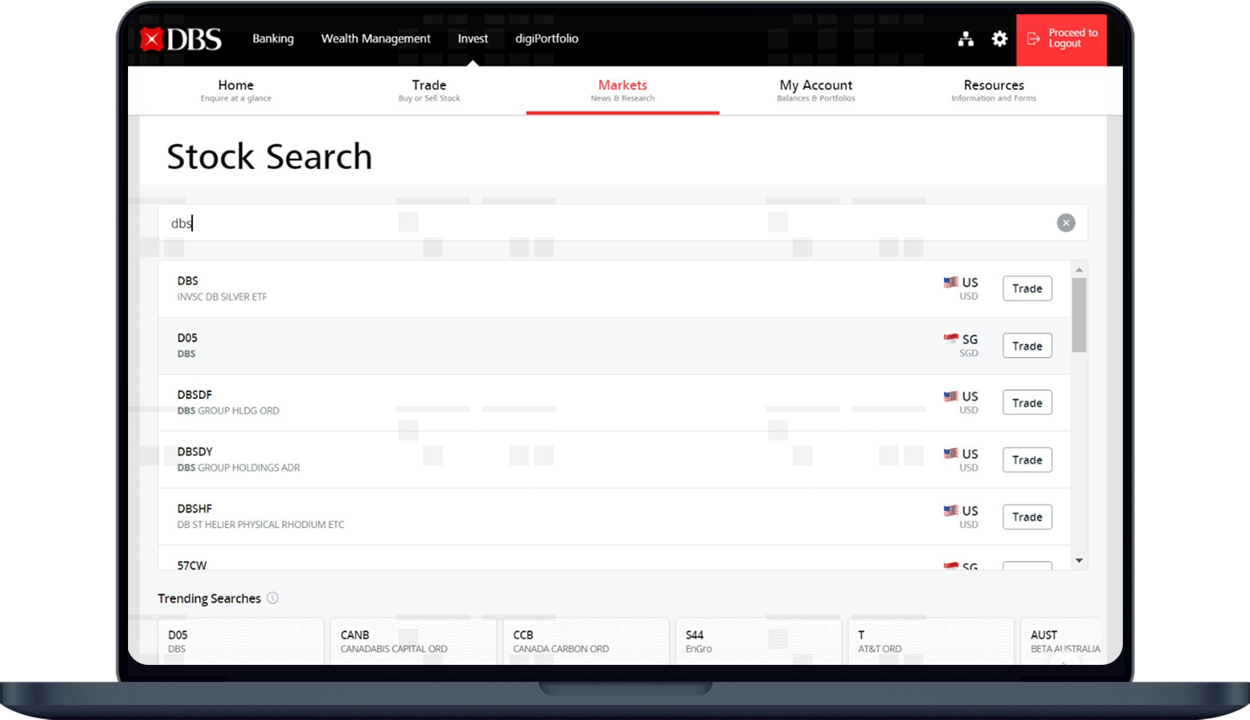This screenshot has height=720, width=1250.
Task: Select DBSDF result row
Action: (614, 403)
